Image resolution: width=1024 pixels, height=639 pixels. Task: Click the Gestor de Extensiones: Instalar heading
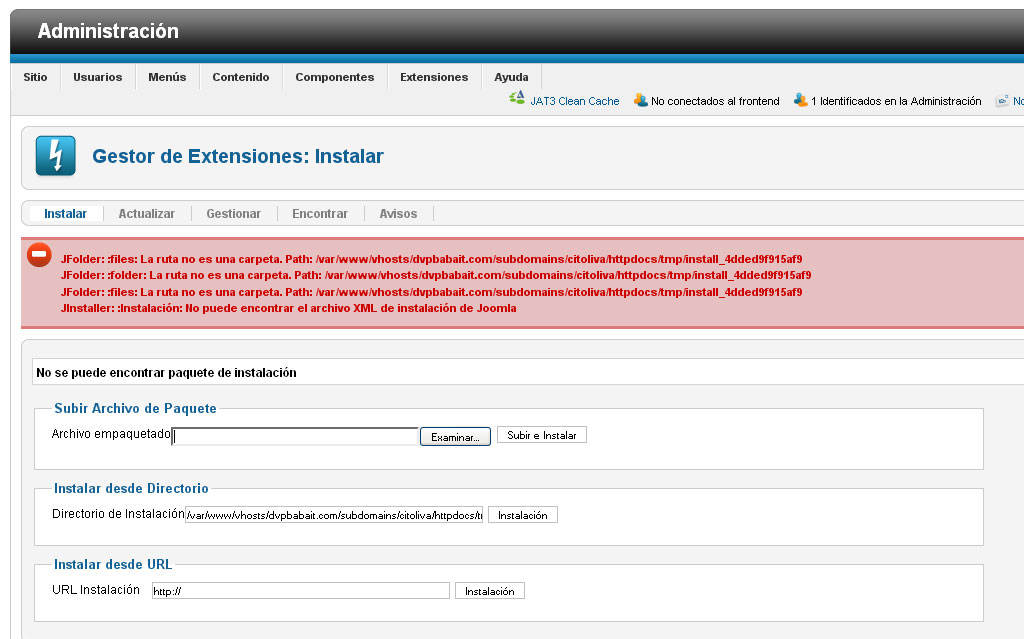[238, 156]
